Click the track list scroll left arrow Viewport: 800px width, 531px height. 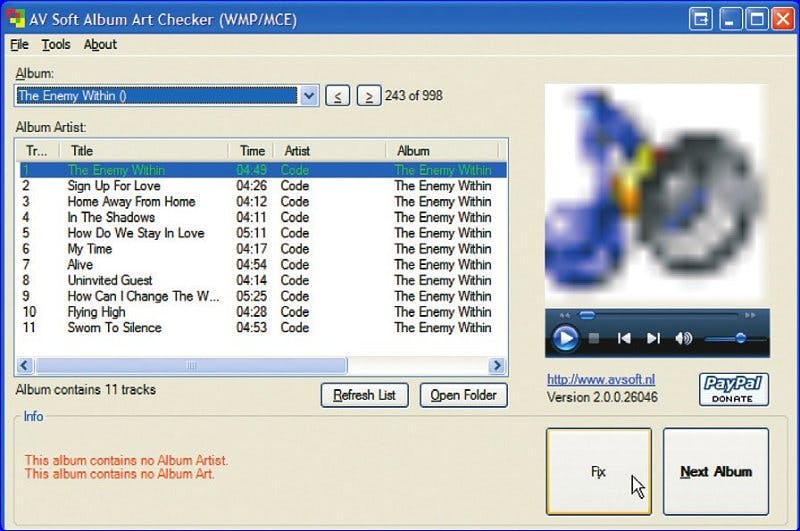click(24, 365)
